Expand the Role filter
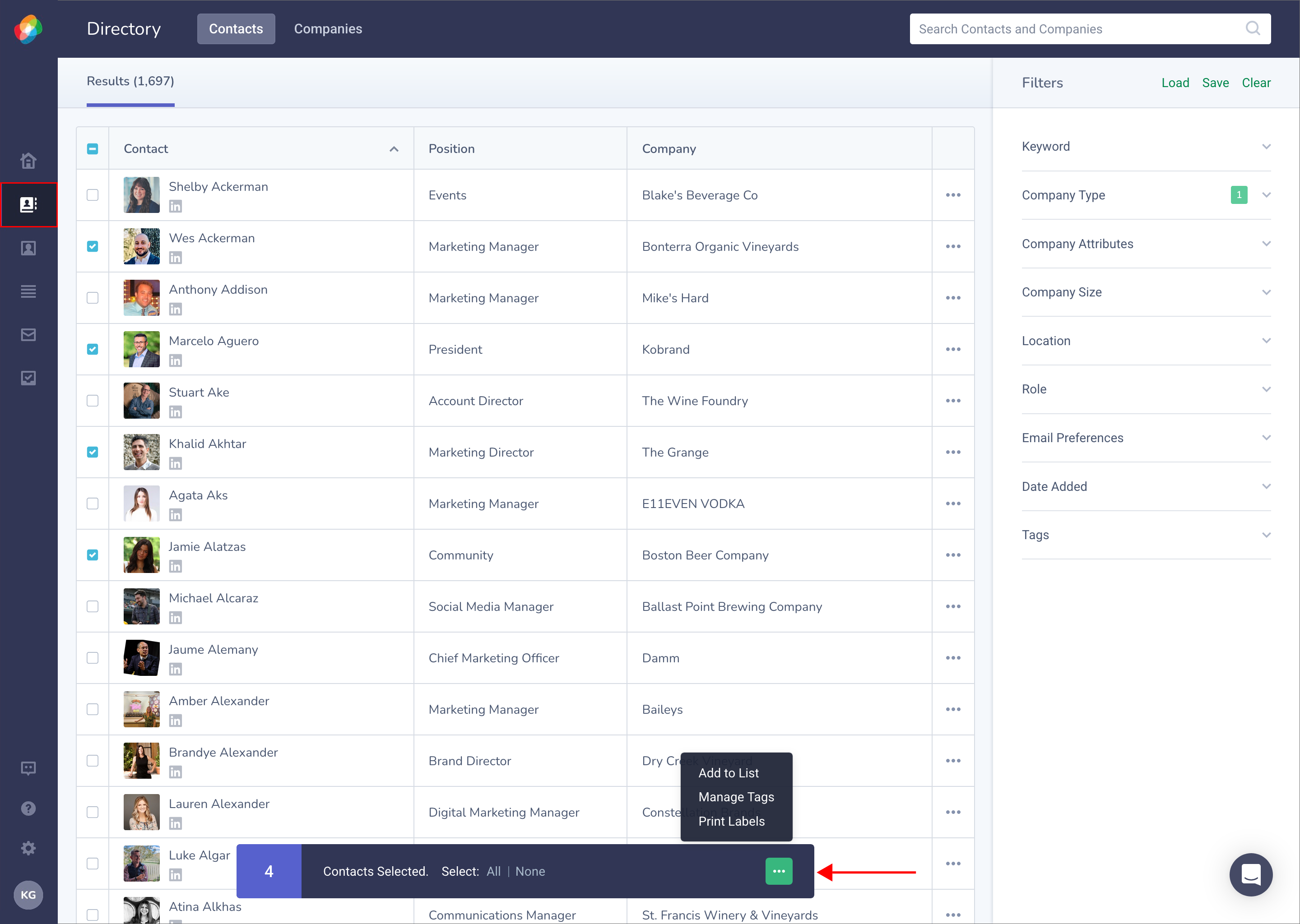 (1147, 389)
